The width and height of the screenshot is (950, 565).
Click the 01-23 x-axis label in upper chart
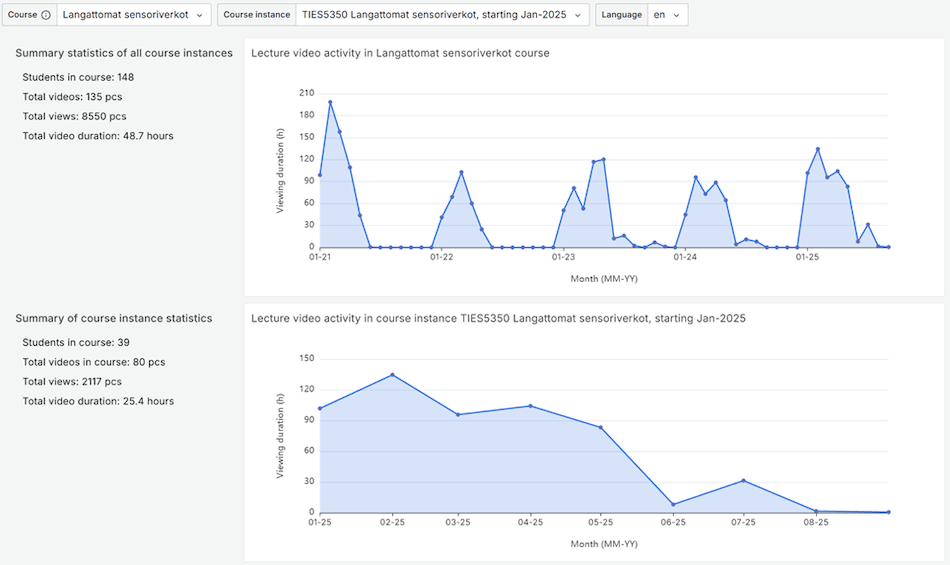[563, 257]
